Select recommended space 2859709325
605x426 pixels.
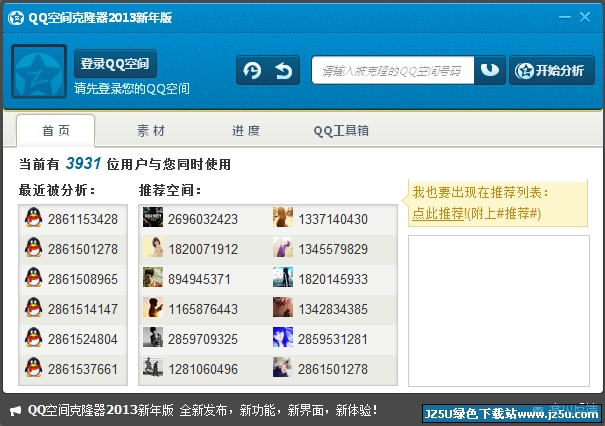tap(203, 340)
